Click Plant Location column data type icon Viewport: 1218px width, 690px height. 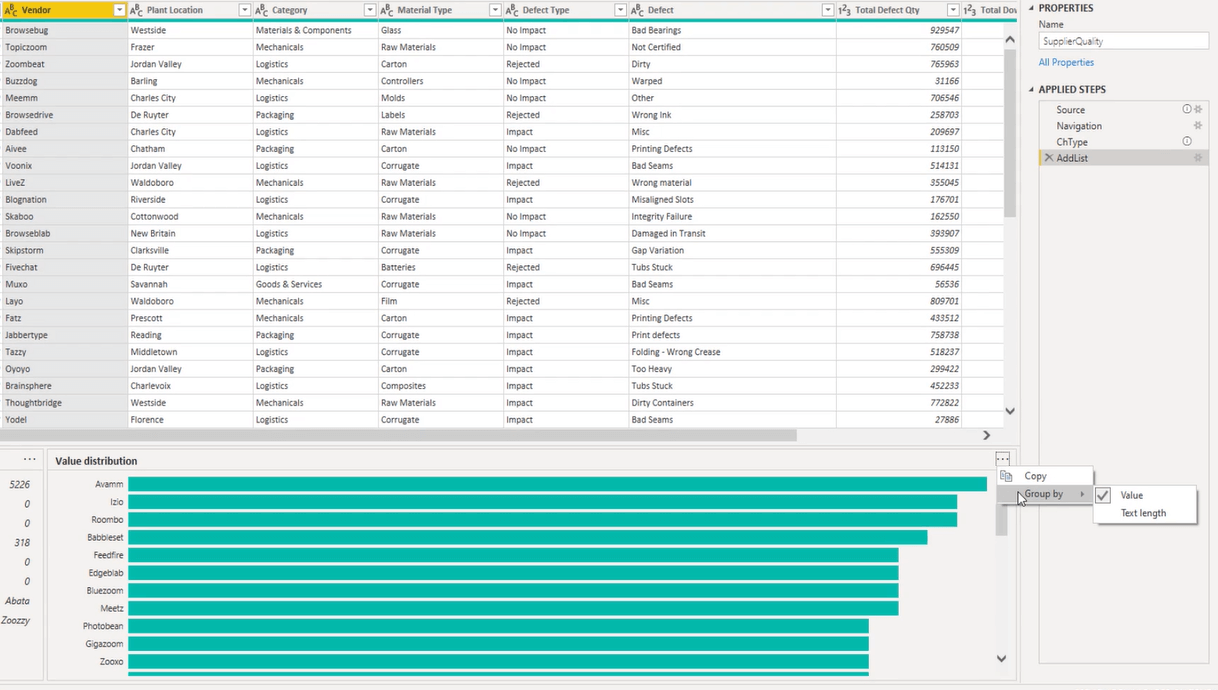click(x=137, y=10)
